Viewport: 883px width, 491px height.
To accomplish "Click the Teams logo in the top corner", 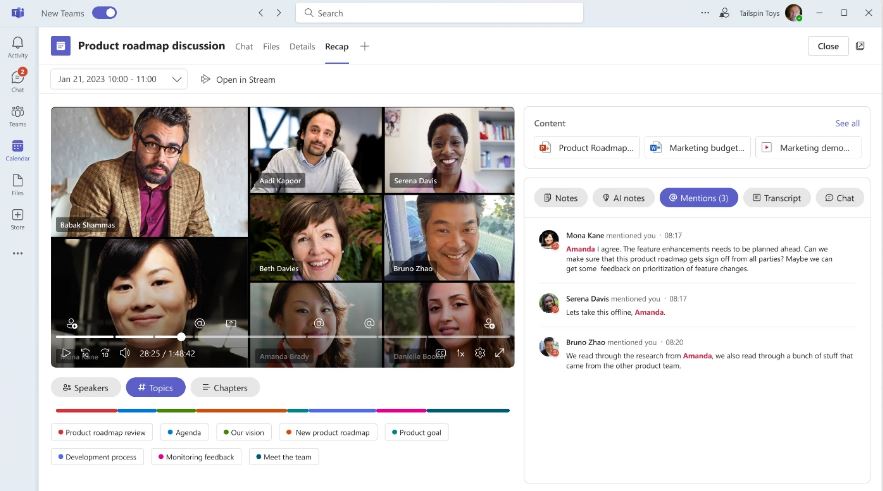I will point(17,12).
